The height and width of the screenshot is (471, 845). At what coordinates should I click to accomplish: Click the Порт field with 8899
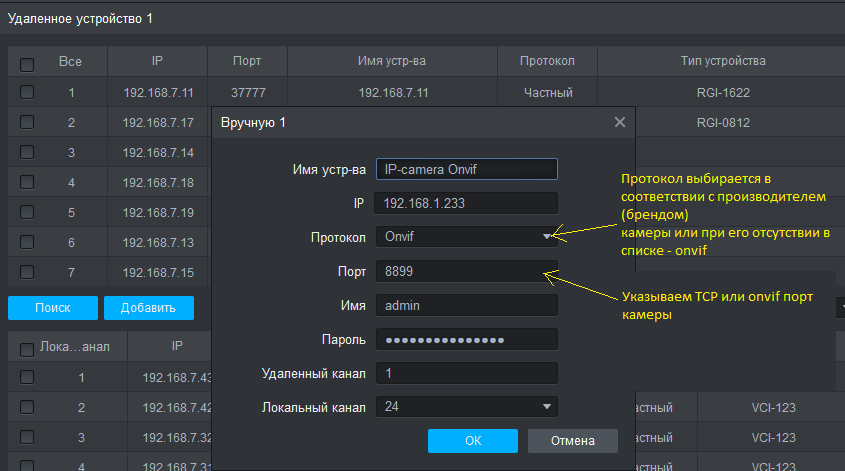pos(466,271)
